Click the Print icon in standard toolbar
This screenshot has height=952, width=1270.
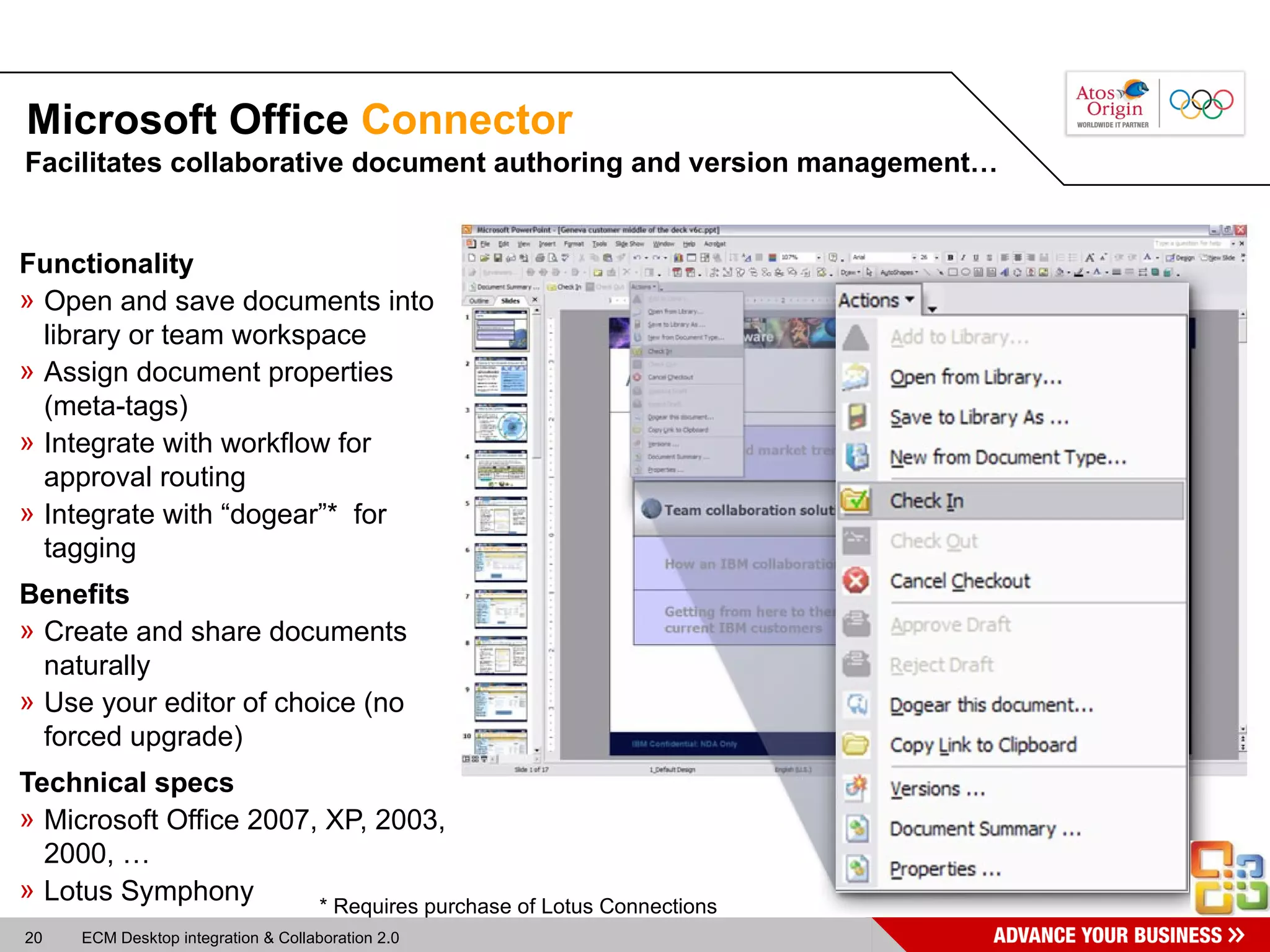tap(540, 258)
